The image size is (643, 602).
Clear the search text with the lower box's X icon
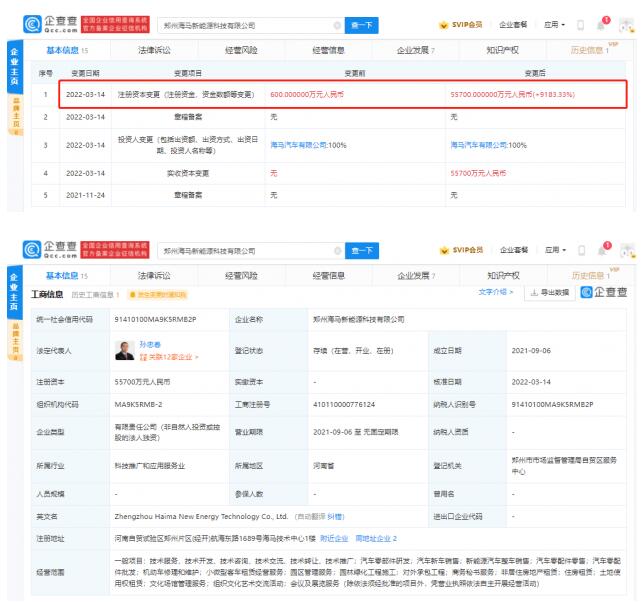point(336,251)
